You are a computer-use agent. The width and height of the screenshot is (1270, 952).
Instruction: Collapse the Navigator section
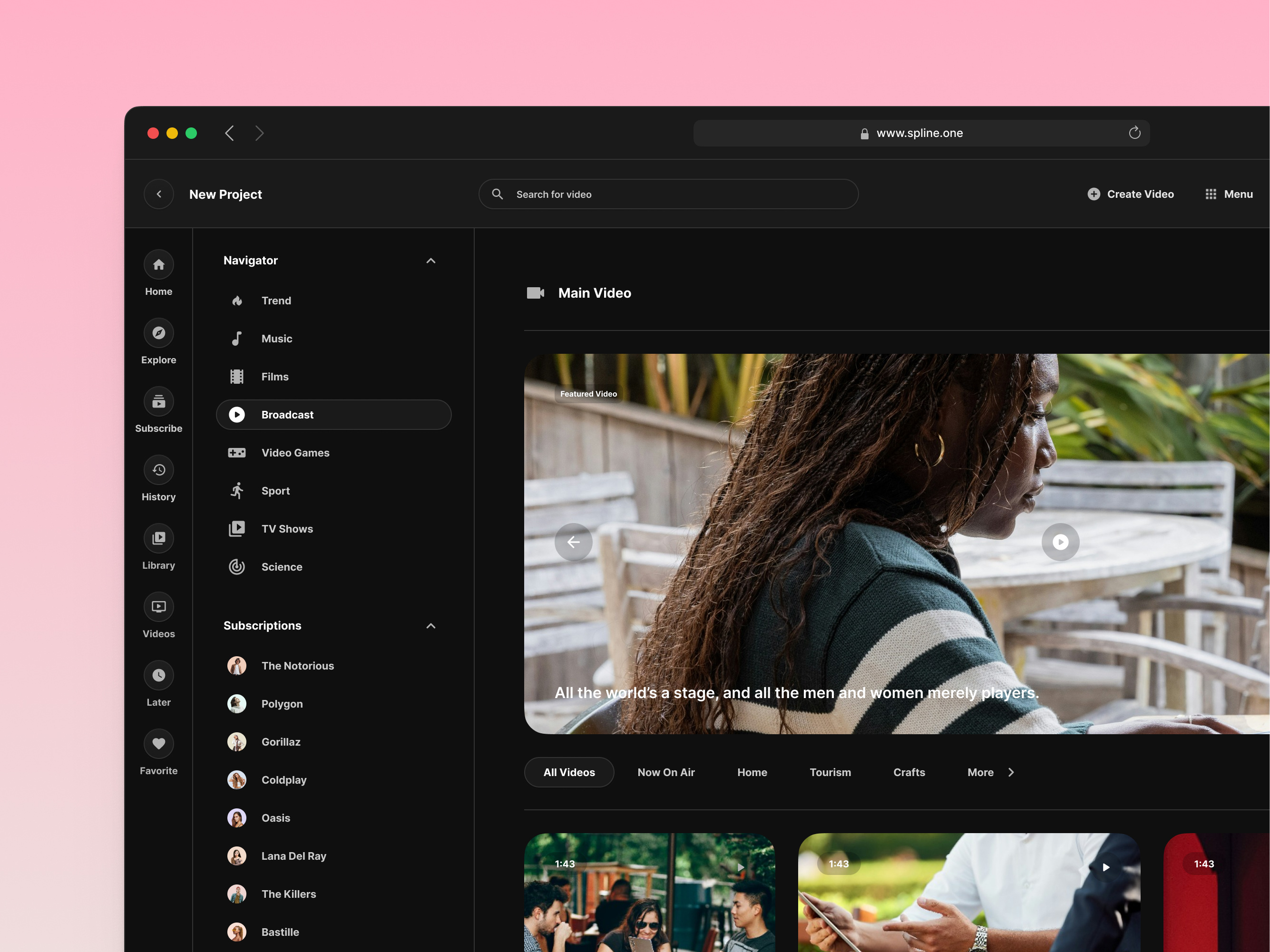click(x=430, y=261)
